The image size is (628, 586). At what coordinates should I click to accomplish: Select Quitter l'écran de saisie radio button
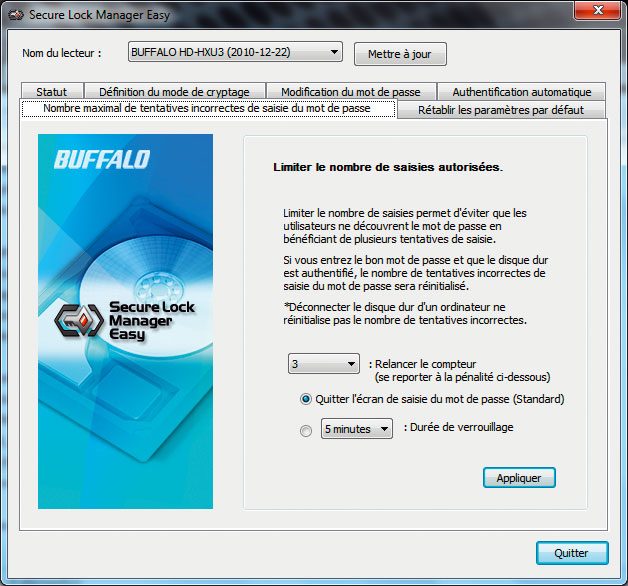(306, 399)
